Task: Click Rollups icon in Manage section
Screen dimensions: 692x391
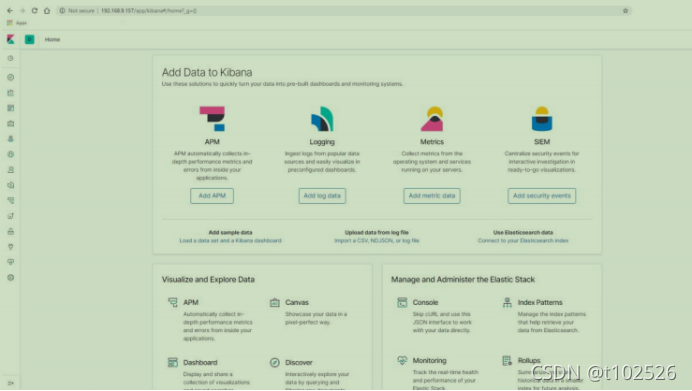Action: point(507,361)
